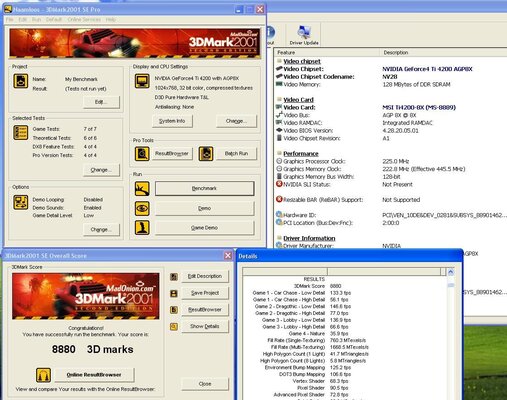The width and height of the screenshot is (507, 400).
Task: Select the Video Card category row
Action: (x=298, y=100)
